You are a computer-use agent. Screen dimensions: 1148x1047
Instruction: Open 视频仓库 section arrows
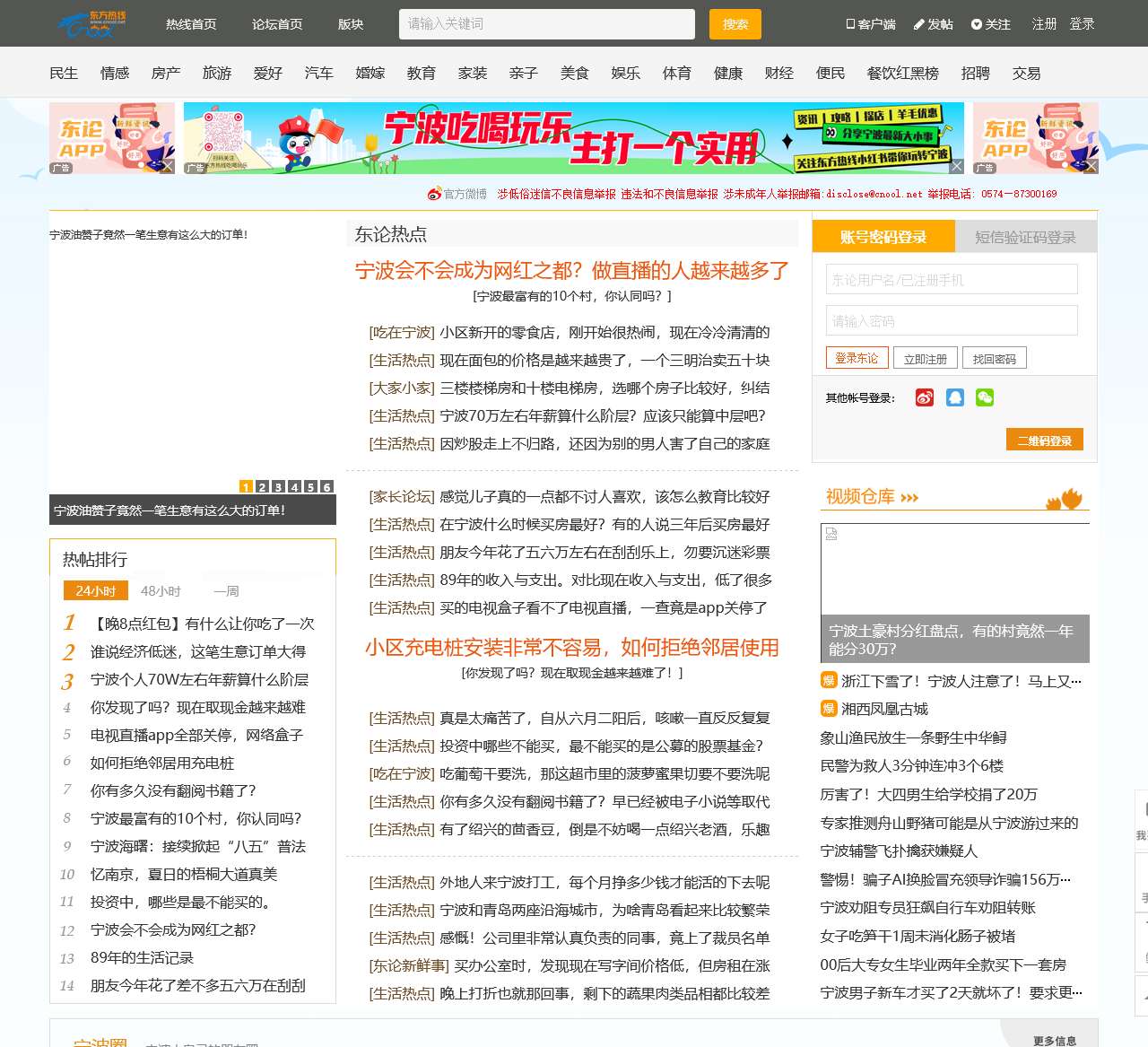pyautogui.click(x=909, y=497)
